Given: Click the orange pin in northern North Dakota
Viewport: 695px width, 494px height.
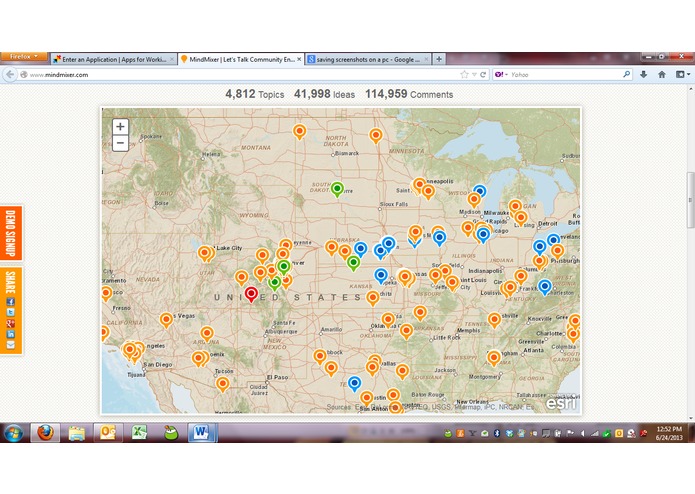Looking at the screenshot, I should (x=376, y=135).
